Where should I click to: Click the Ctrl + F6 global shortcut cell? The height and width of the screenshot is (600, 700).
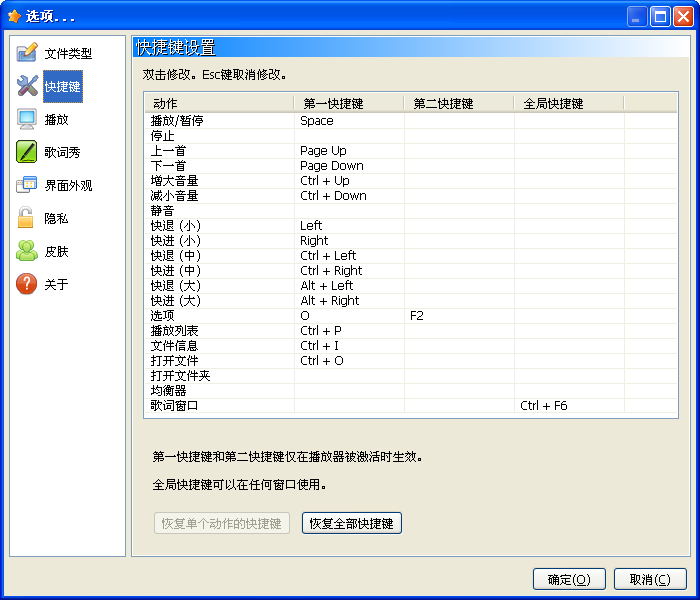[x=544, y=406]
